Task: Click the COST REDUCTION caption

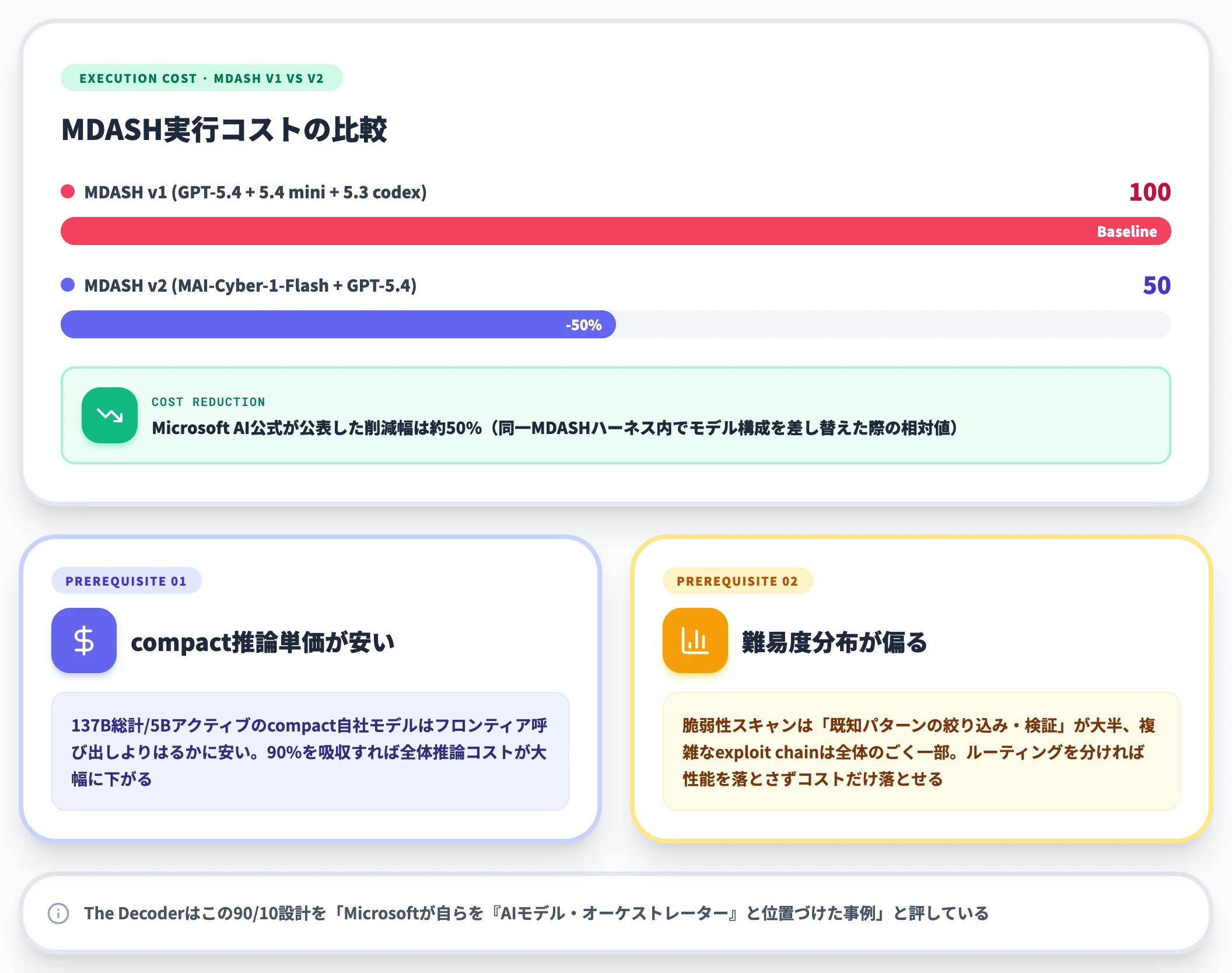Action: coord(208,402)
